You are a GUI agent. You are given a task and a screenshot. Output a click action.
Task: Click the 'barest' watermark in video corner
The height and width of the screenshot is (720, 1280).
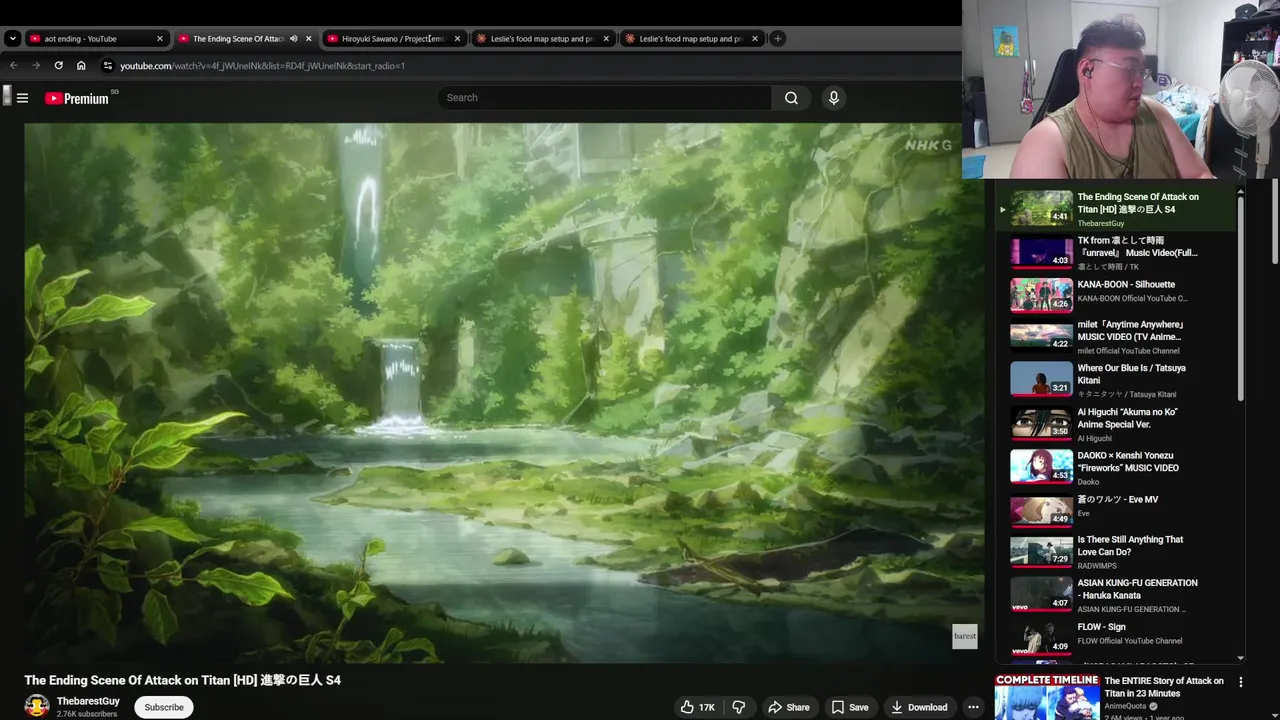tap(965, 636)
